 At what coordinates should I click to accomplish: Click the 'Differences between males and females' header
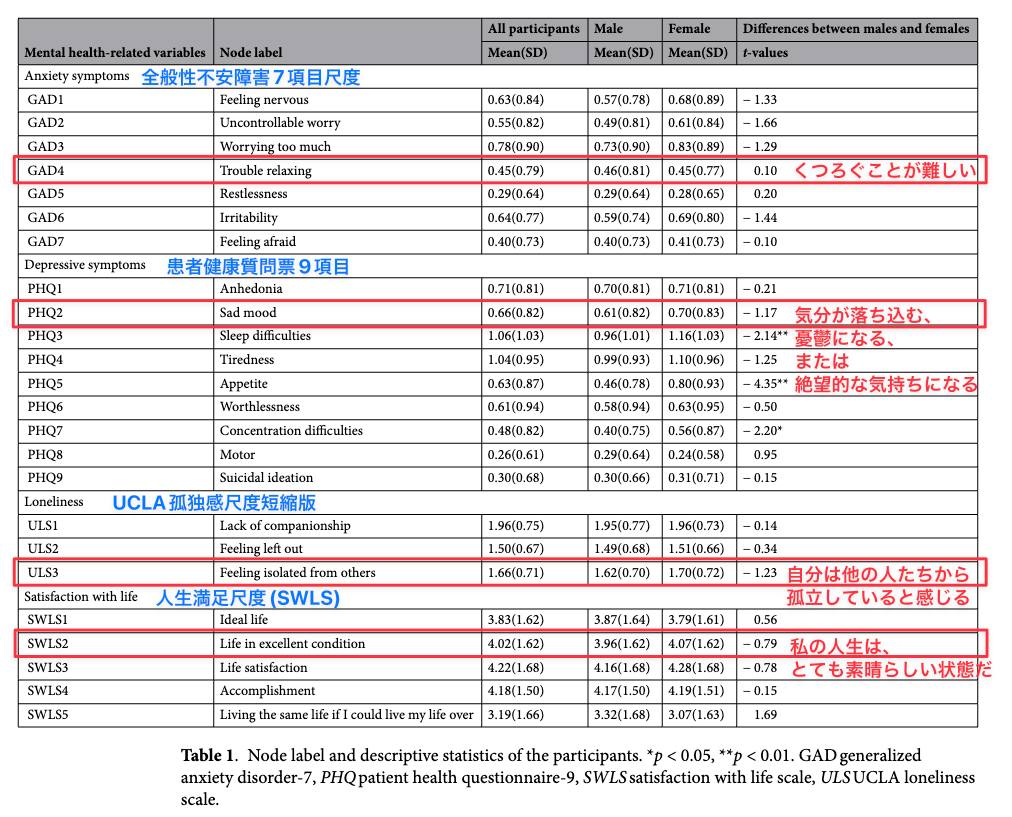click(856, 28)
